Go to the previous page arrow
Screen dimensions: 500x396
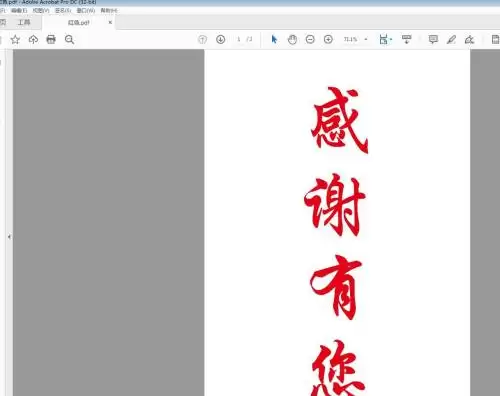tap(202, 39)
